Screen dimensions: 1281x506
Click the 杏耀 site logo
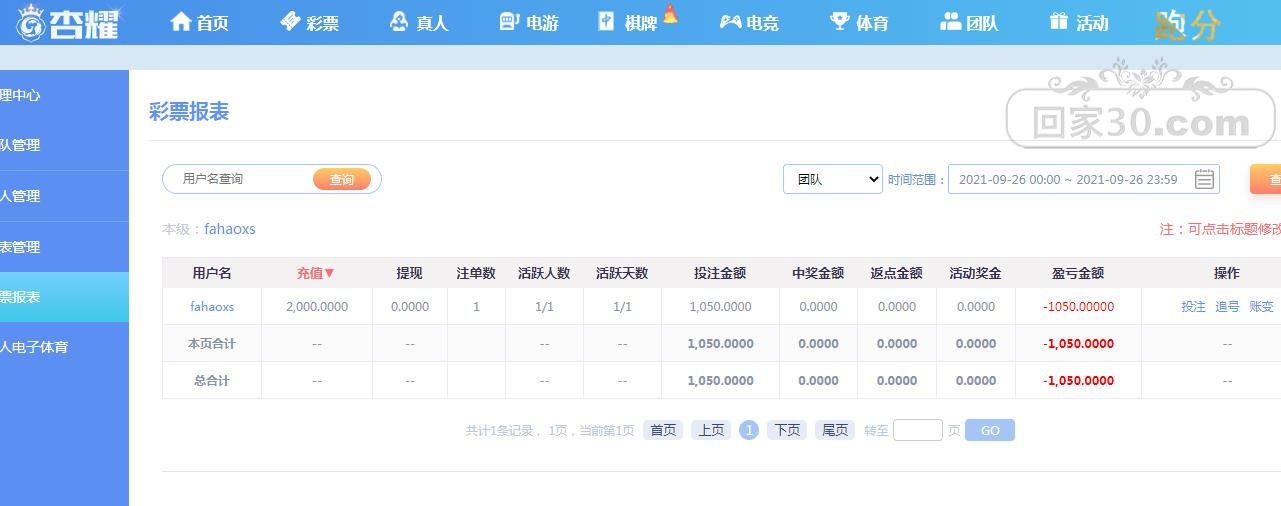click(68, 22)
